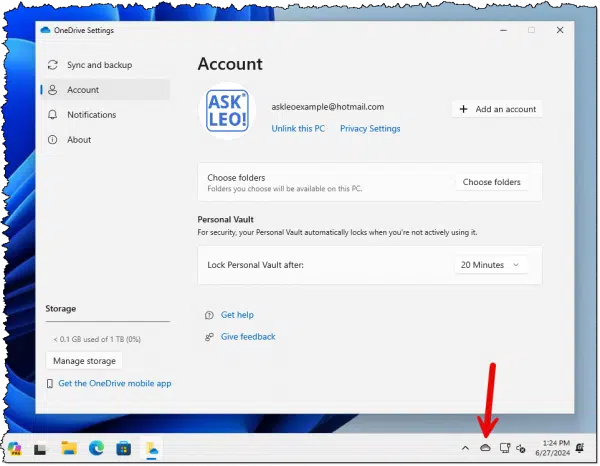Launch Microsoft Edge from the taskbar
Screen dimensions: 600x466
(x=96, y=448)
